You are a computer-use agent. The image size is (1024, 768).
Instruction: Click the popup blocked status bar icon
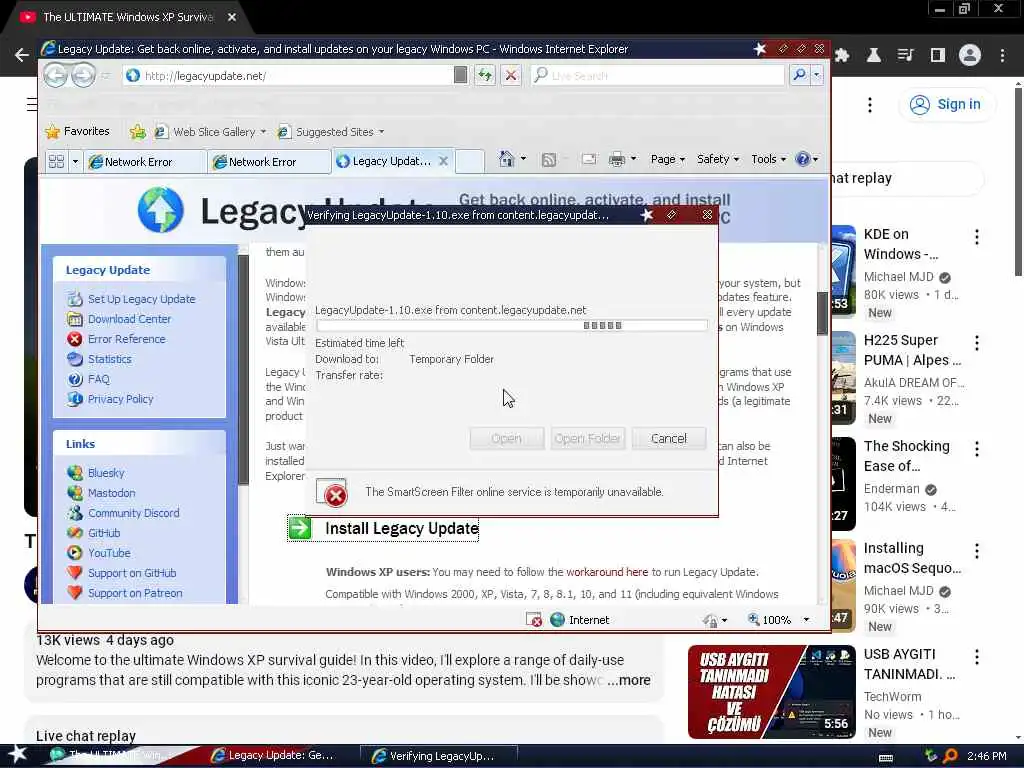pos(534,620)
